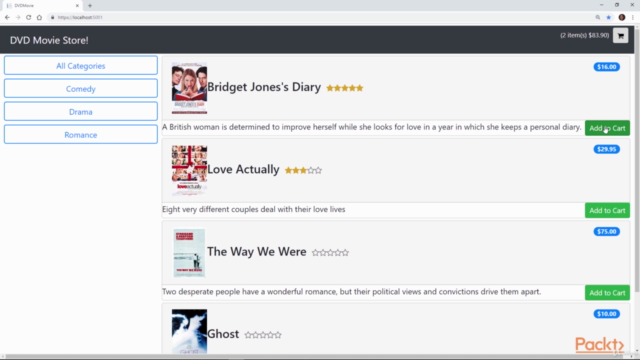The height and width of the screenshot is (360, 640).
Task: Click the $29.95 price badge
Action: [607, 149]
